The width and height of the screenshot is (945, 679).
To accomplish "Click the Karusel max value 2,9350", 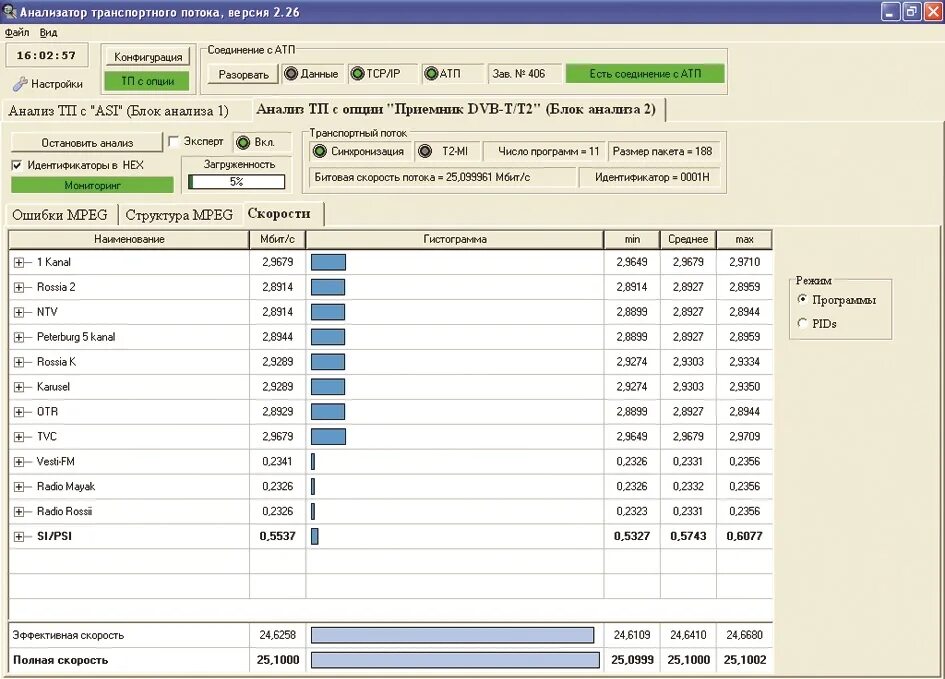I will [744, 387].
